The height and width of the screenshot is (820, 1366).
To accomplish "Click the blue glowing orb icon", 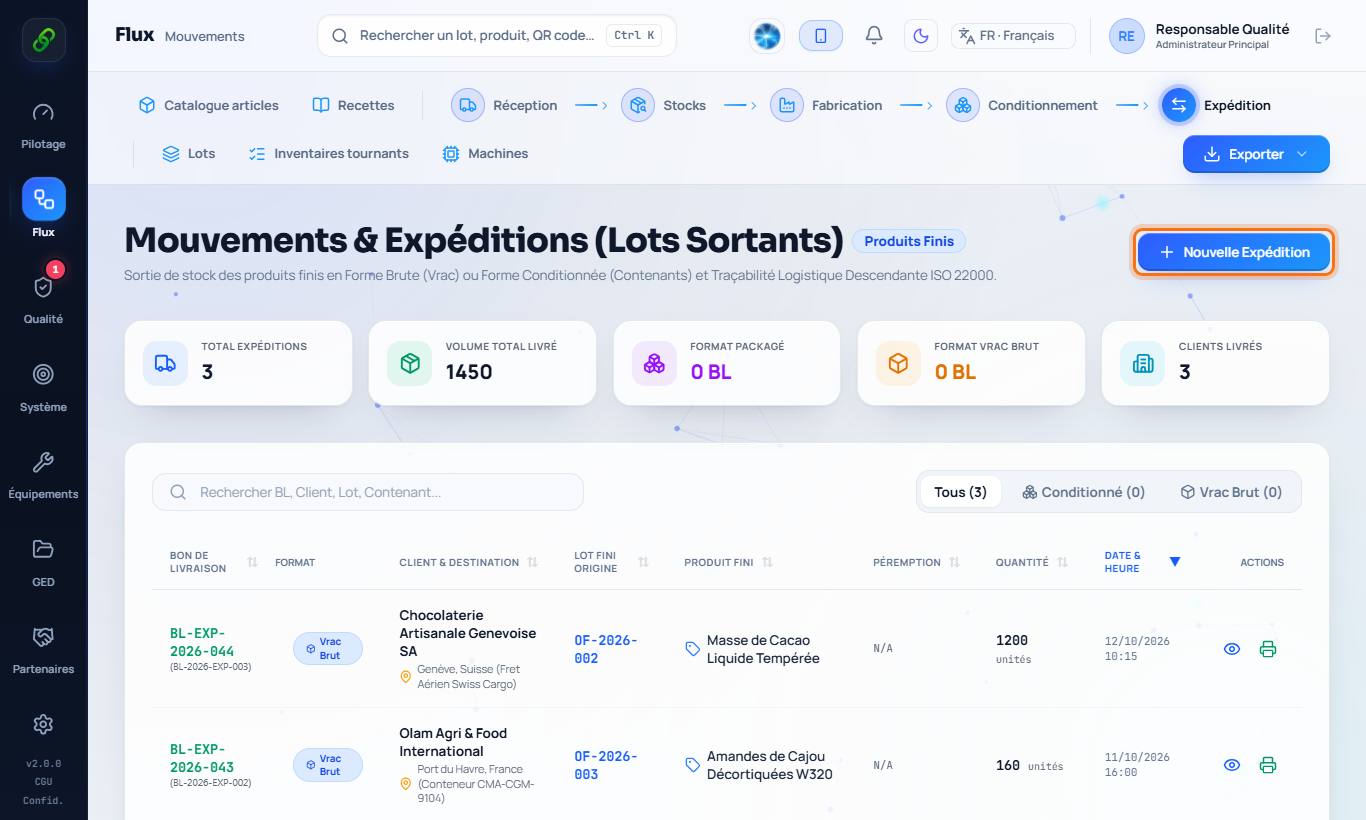I will pyautogui.click(x=767, y=36).
